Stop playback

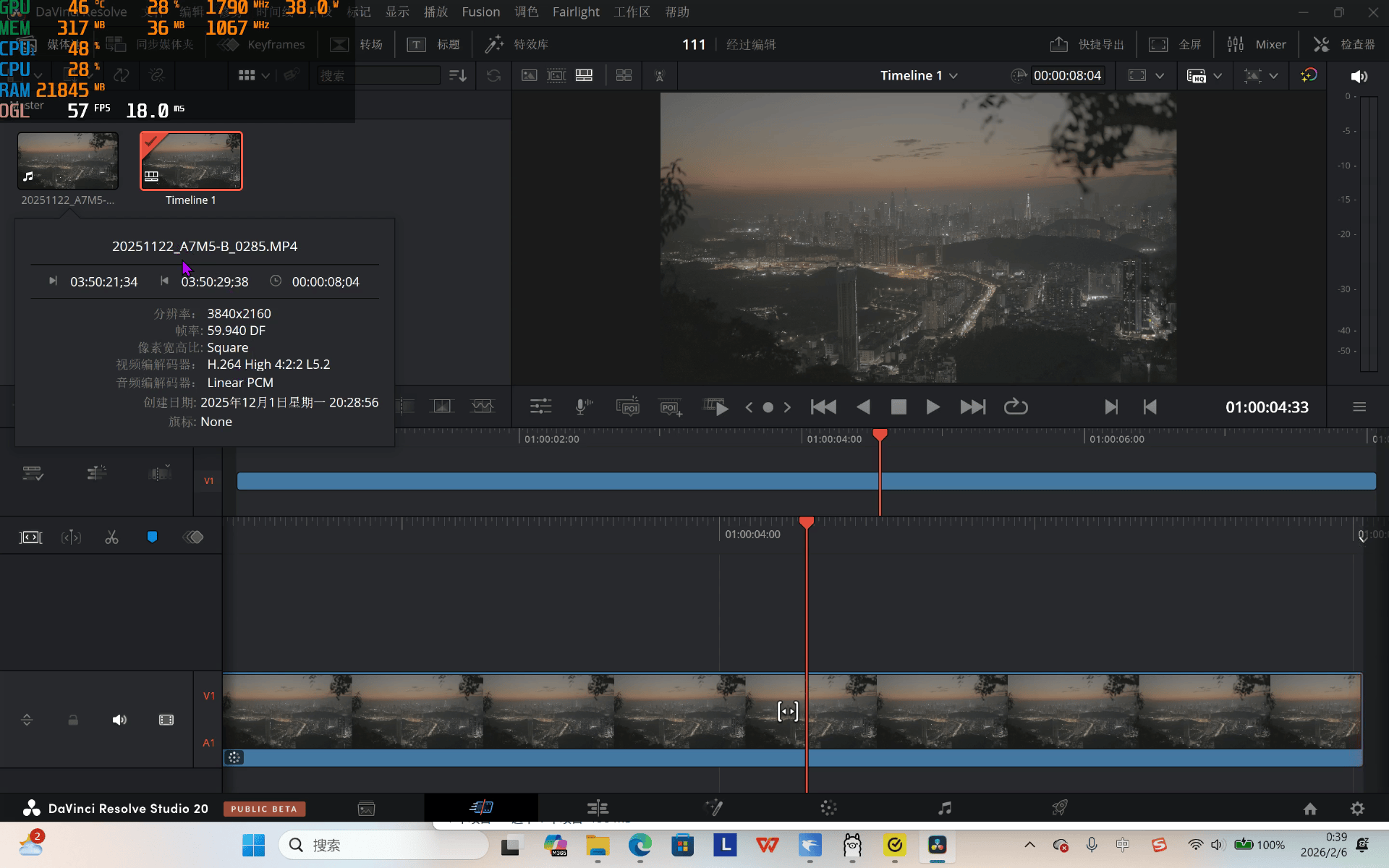click(899, 407)
